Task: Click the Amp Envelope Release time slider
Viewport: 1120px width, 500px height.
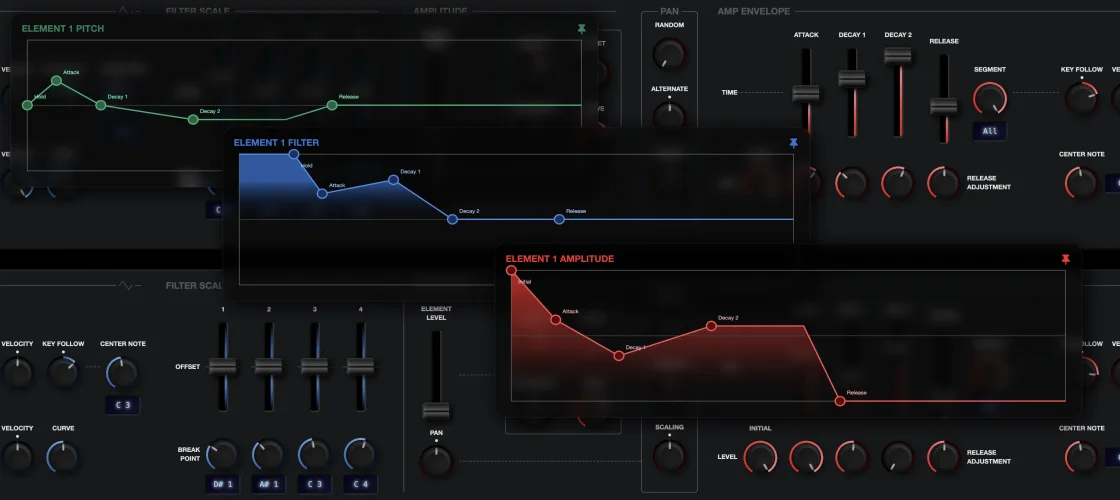Action: click(942, 105)
